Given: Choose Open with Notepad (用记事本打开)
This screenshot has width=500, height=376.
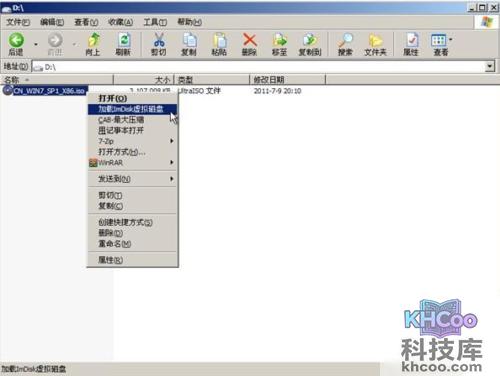Looking at the screenshot, I should click(x=132, y=130).
